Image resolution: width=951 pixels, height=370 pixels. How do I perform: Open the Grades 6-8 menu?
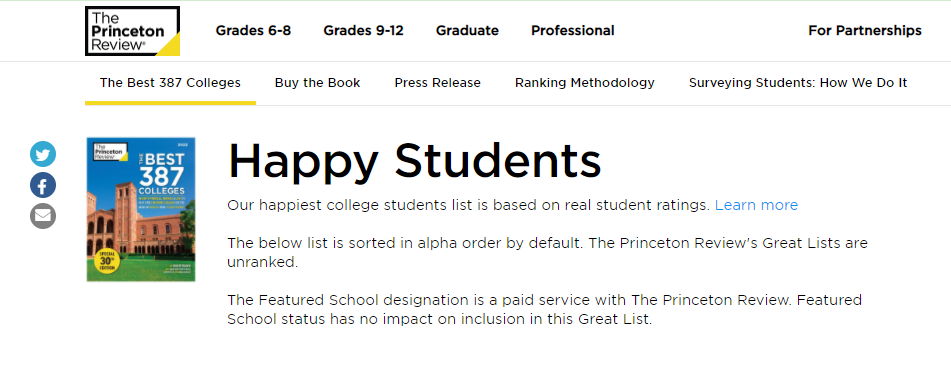(x=253, y=30)
